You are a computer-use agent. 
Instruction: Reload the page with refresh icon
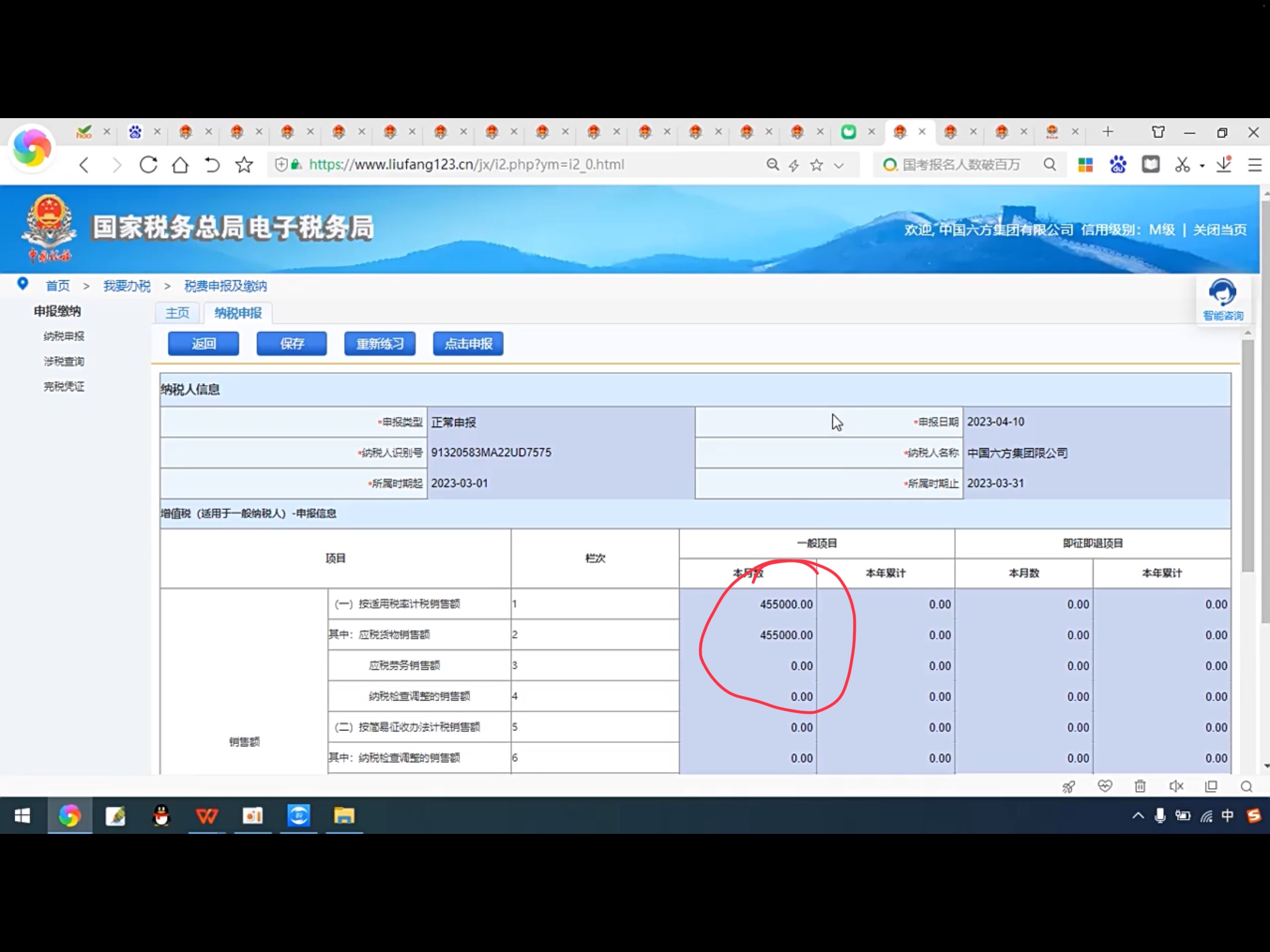click(148, 165)
